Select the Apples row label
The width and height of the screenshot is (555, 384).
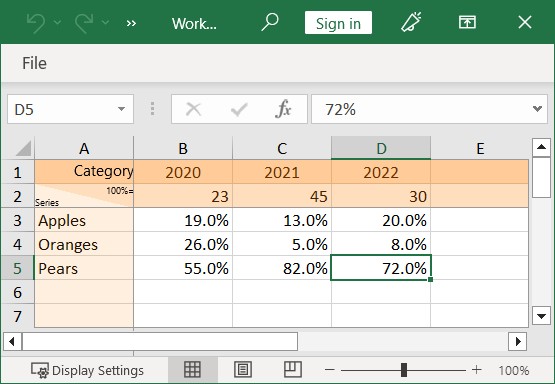[84, 220]
